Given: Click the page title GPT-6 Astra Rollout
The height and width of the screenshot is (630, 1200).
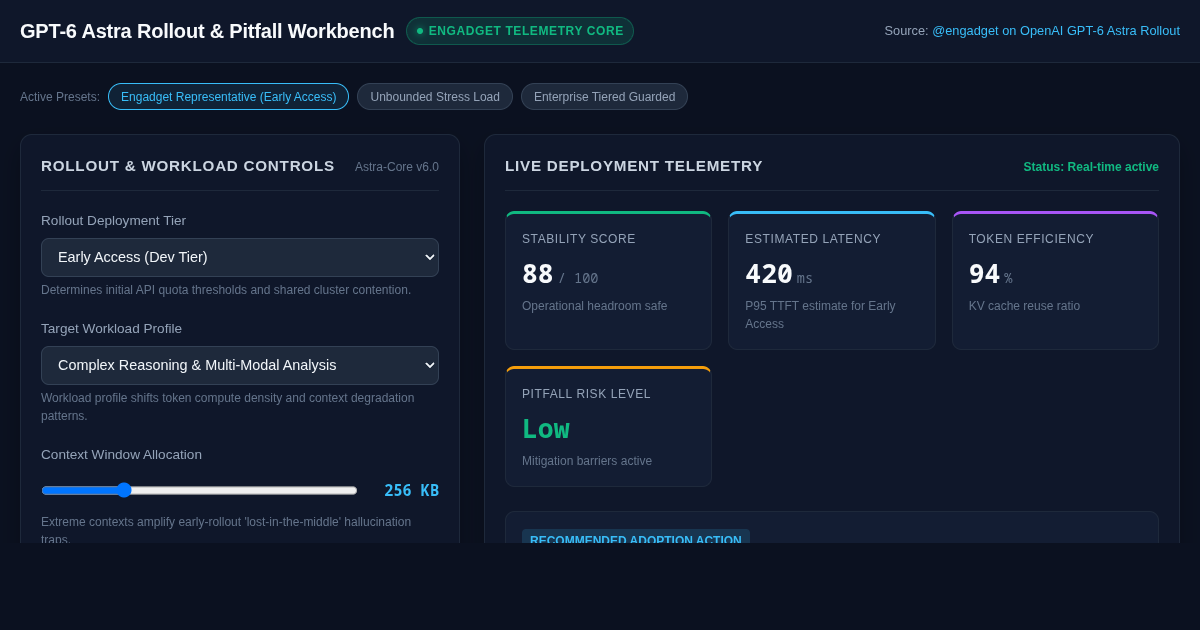Looking at the screenshot, I should pos(207,31).
